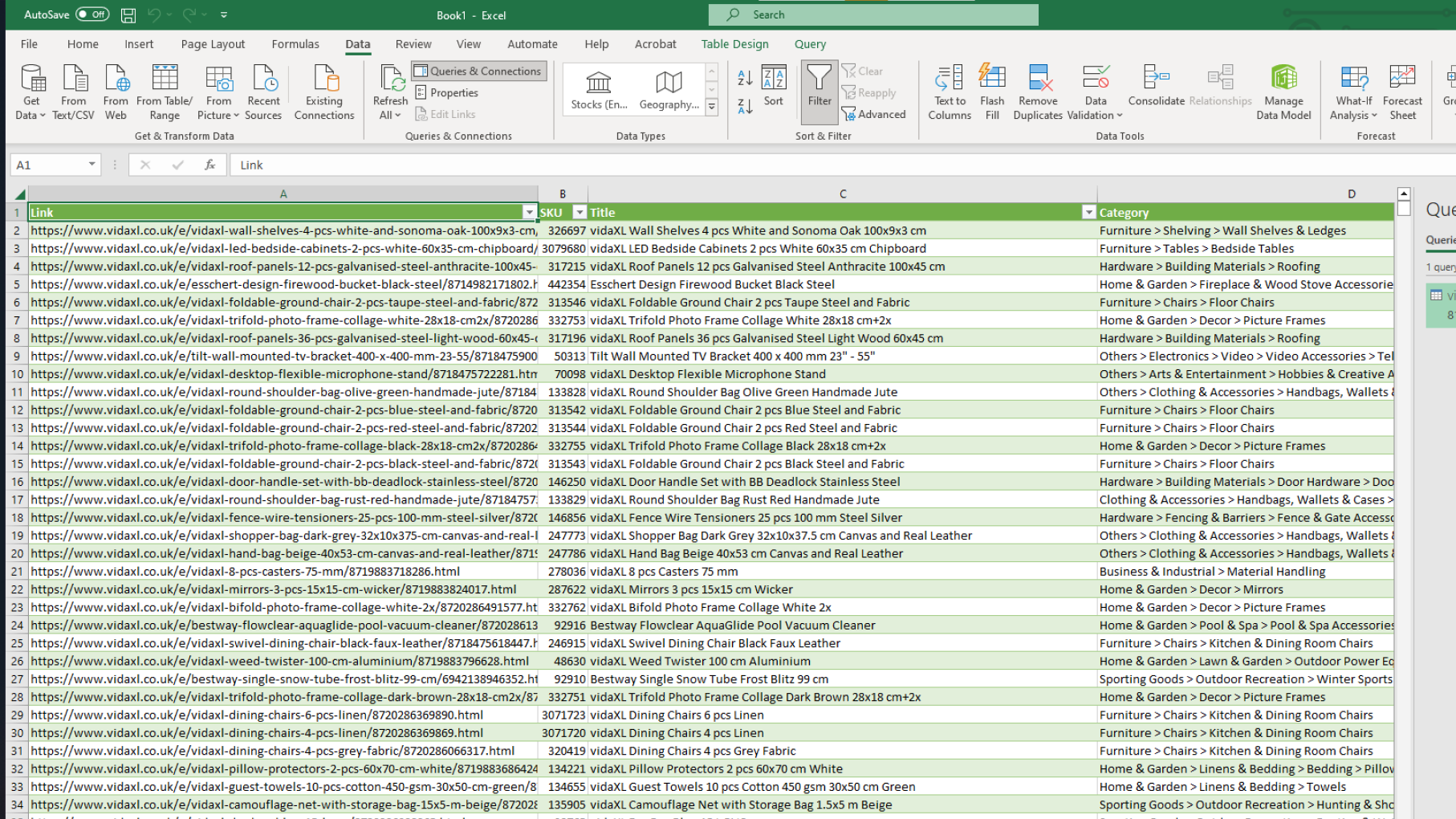Click the Insert Function fx icon
The image size is (1456, 819).
click(x=209, y=165)
